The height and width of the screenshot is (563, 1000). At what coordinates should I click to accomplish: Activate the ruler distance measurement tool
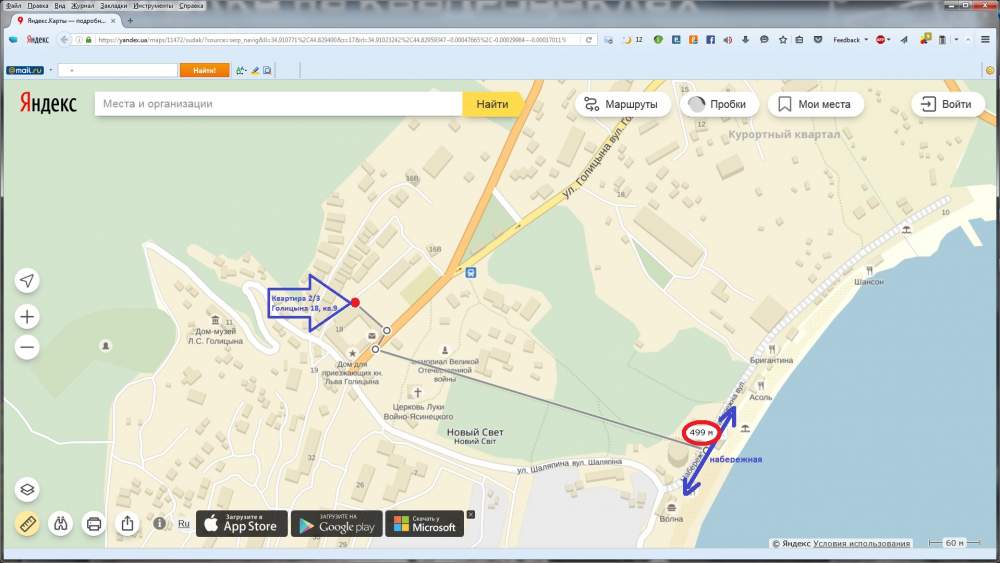(x=27, y=524)
